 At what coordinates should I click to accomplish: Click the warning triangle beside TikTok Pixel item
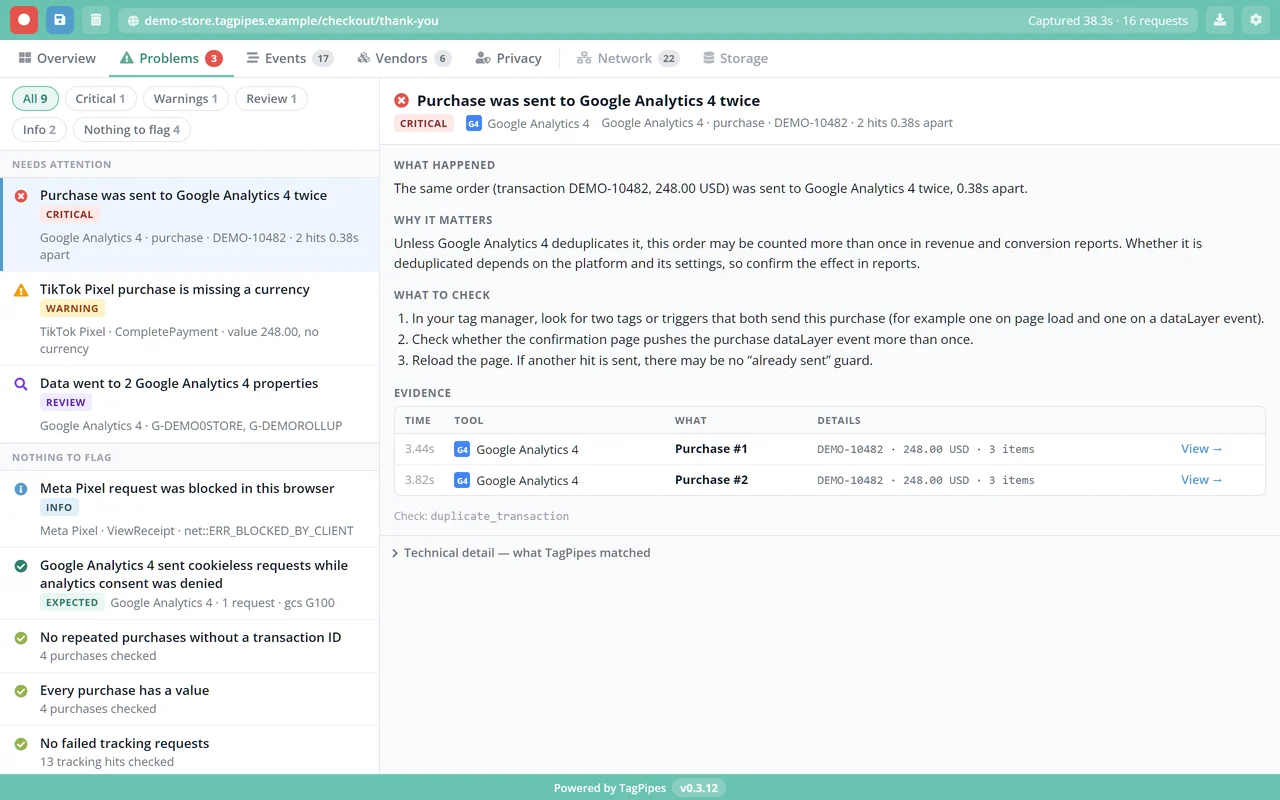pyautogui.click(x=21, y=290)
